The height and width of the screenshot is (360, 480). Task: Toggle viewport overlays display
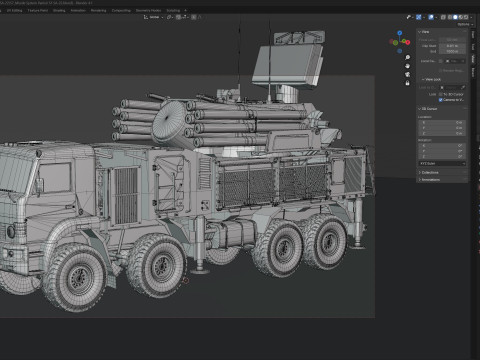[431, 17]
